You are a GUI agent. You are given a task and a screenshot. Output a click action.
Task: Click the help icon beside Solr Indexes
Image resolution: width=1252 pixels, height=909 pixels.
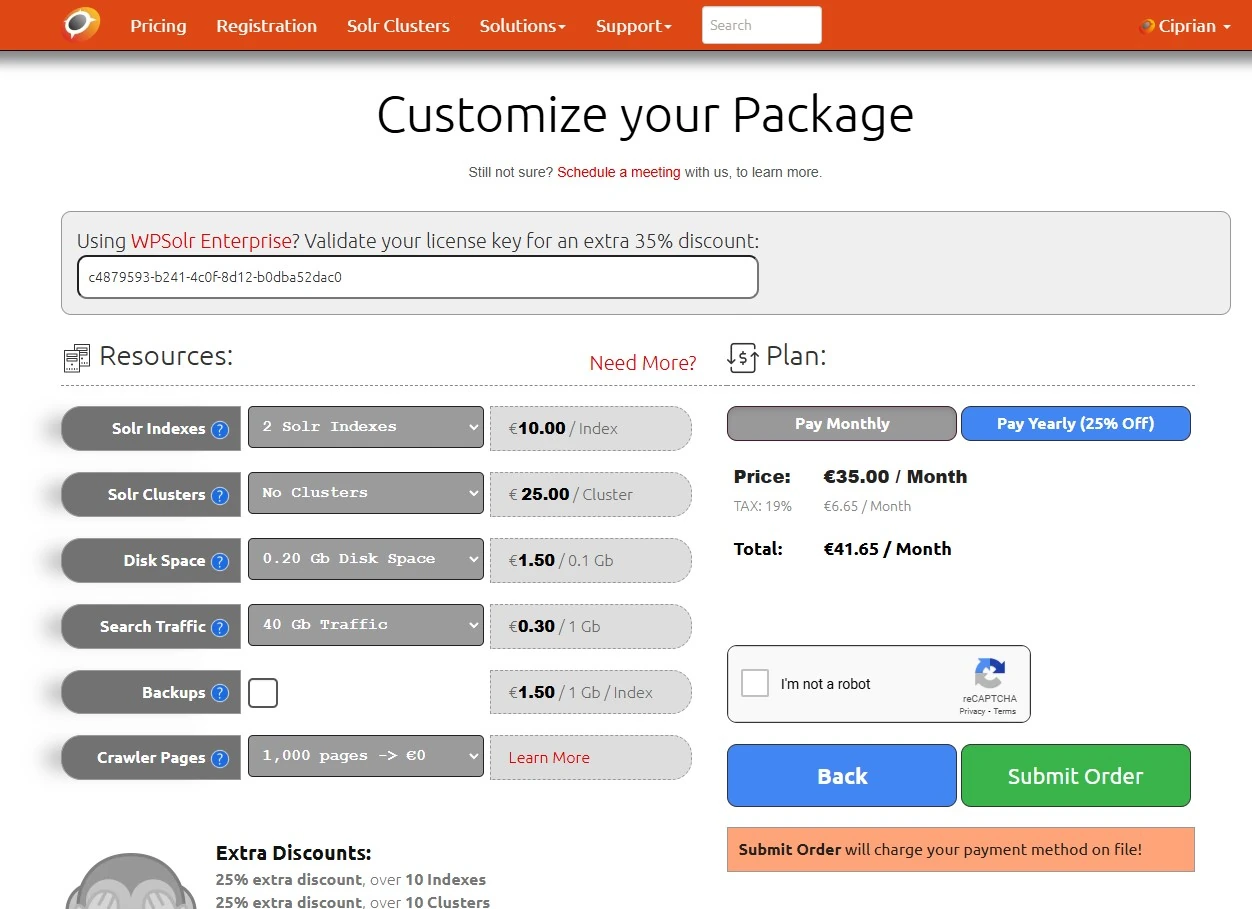pyautogui.click(x=220, y=430)
